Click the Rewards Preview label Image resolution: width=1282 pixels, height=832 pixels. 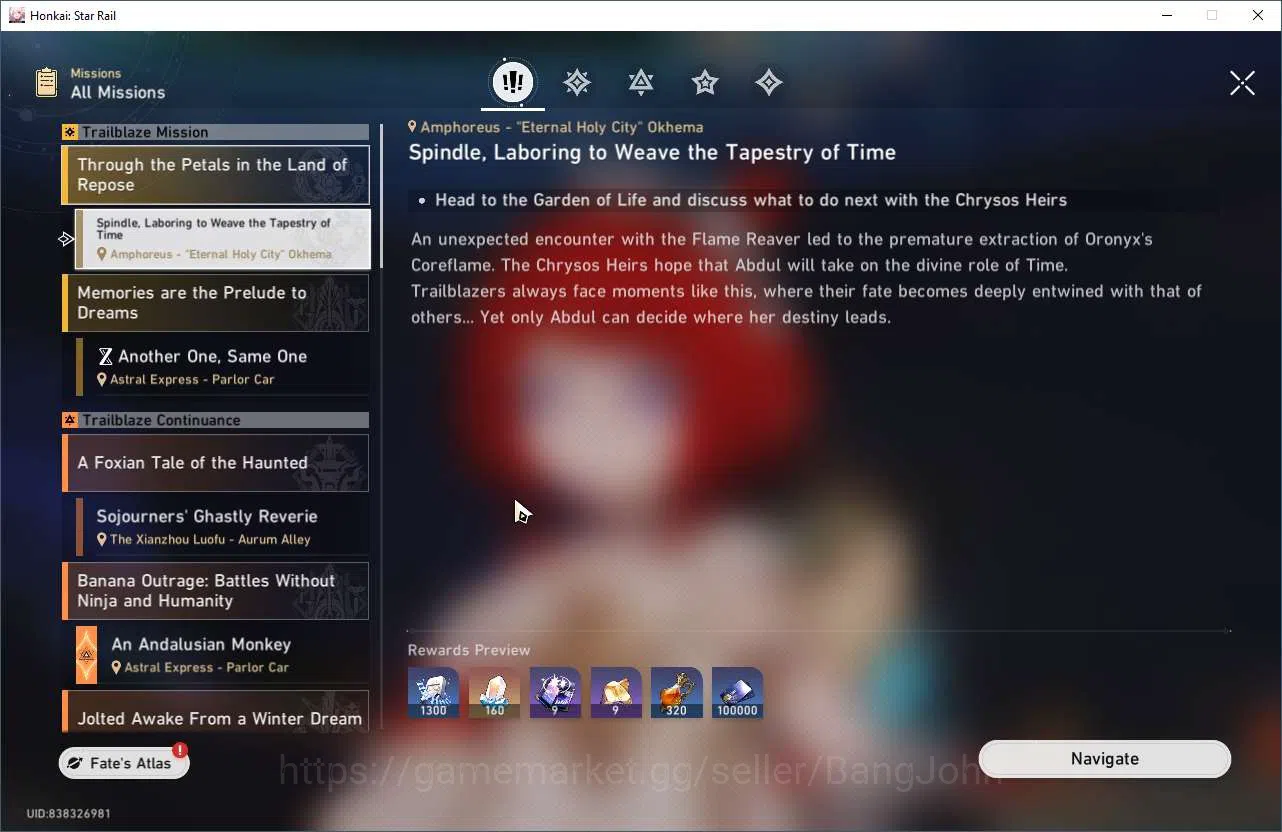(x=469, y=650)
